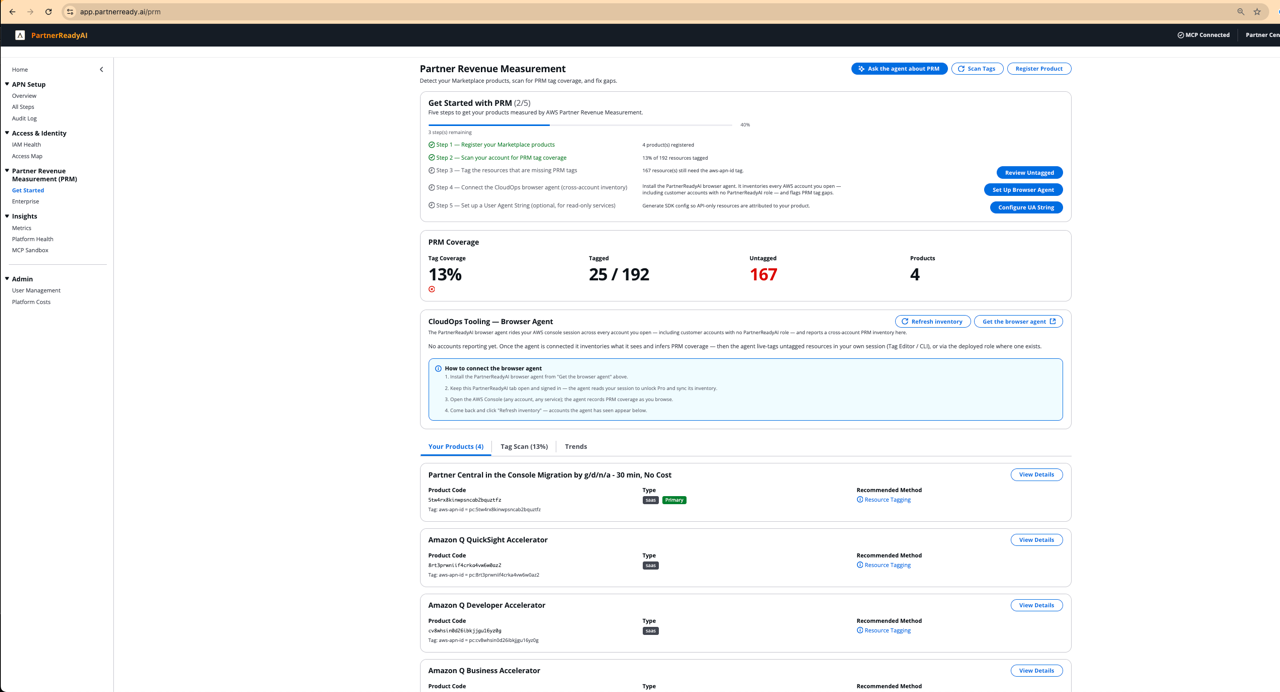
Task: Go back with the browser back arrow
Action: 12,12
